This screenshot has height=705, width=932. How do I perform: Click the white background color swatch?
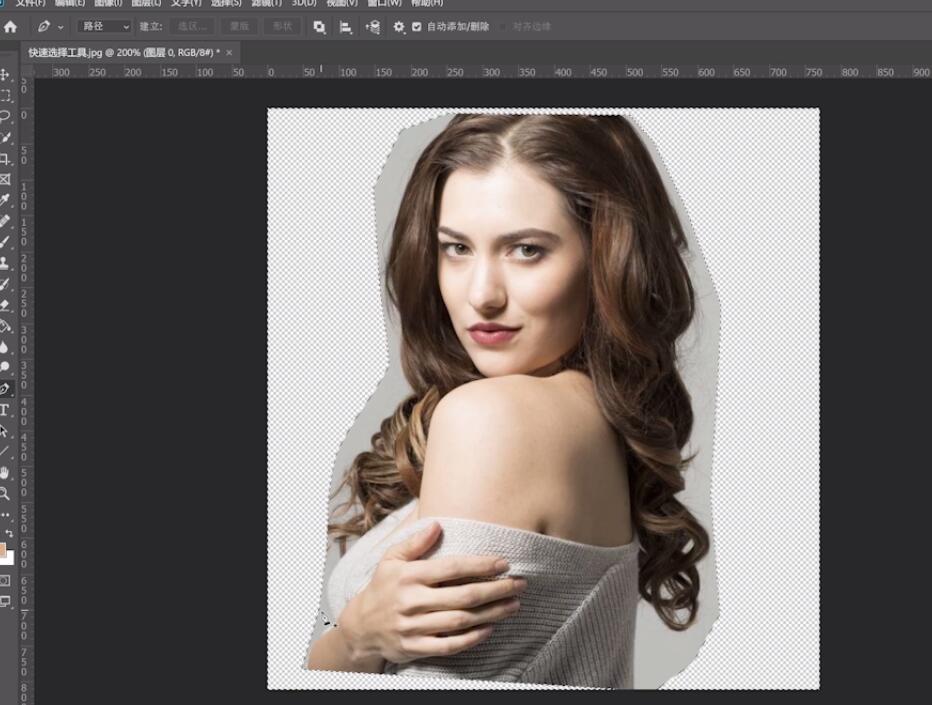pos(10,559)
